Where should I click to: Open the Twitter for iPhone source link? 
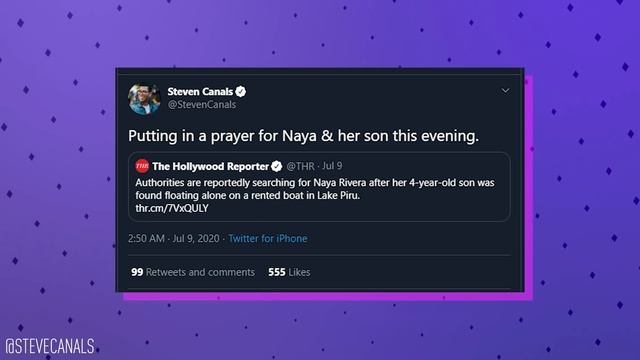[268, 238]
